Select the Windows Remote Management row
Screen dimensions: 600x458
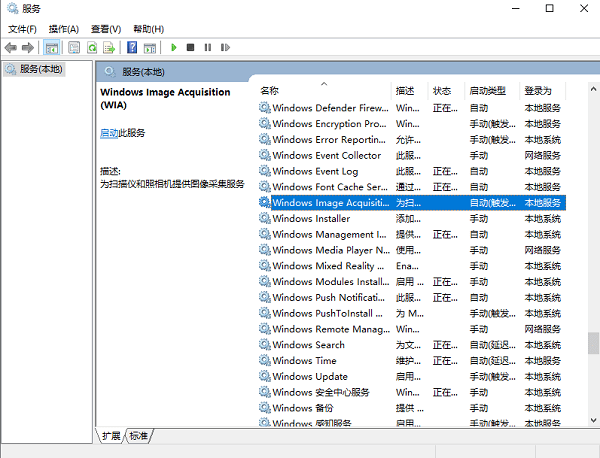[x=412, y=329]
